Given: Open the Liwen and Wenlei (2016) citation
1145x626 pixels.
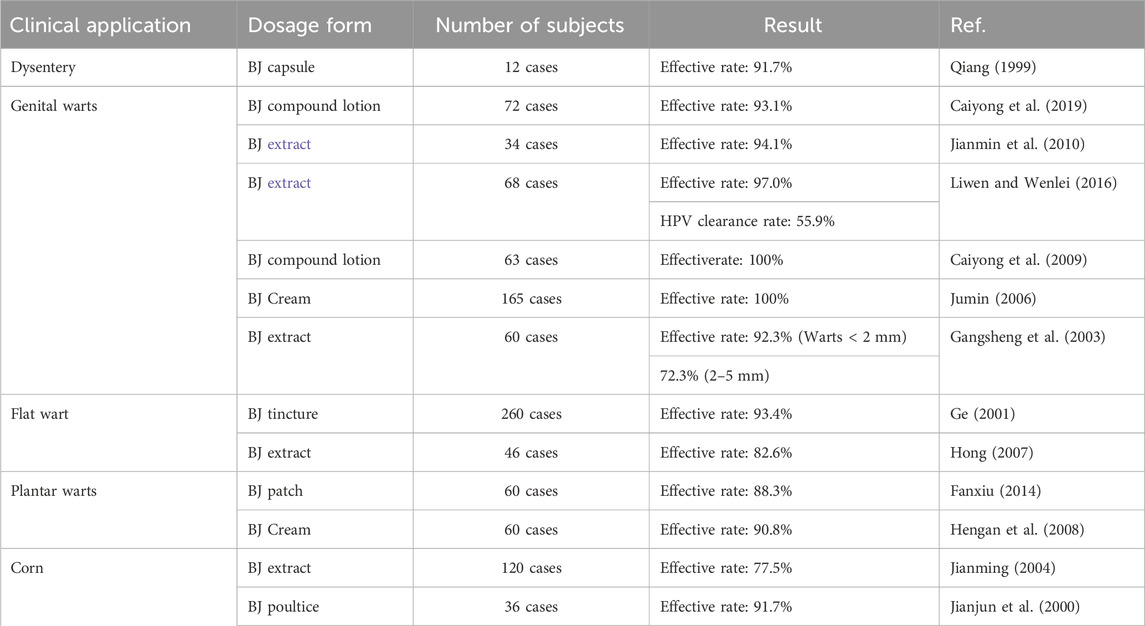Looking at the screenshot, I should (1033, 183).
